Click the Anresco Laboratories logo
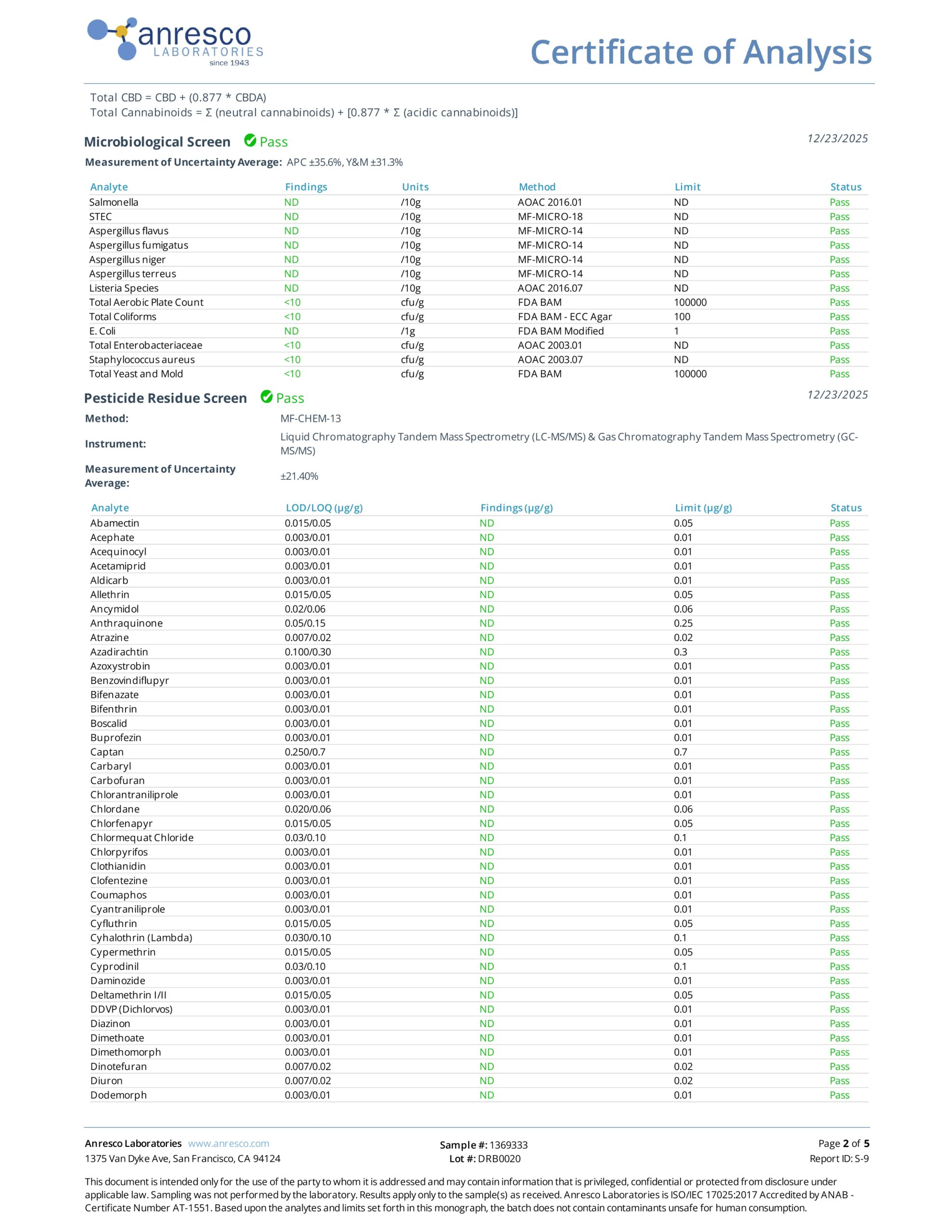 tap(175, 42)
